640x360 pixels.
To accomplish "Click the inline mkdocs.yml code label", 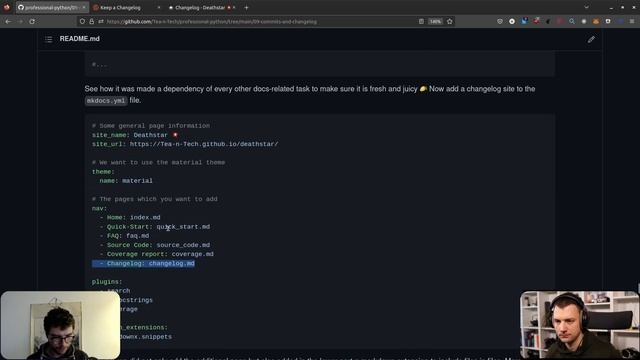I will pyautogui.click(x=106, y=100).
